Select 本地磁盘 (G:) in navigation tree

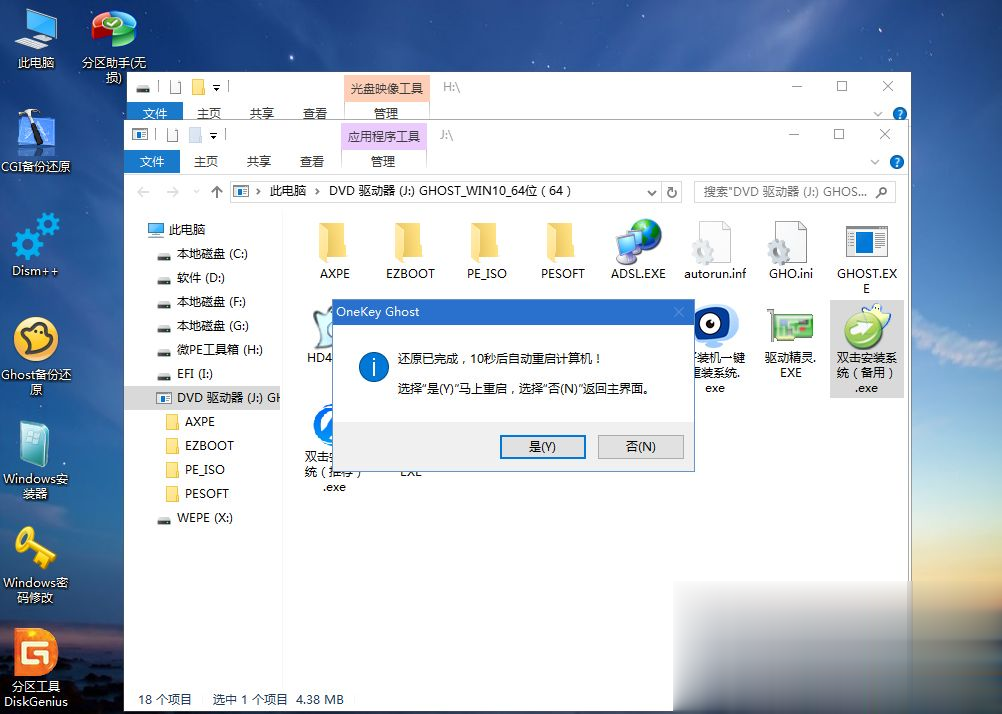(203, 326)
